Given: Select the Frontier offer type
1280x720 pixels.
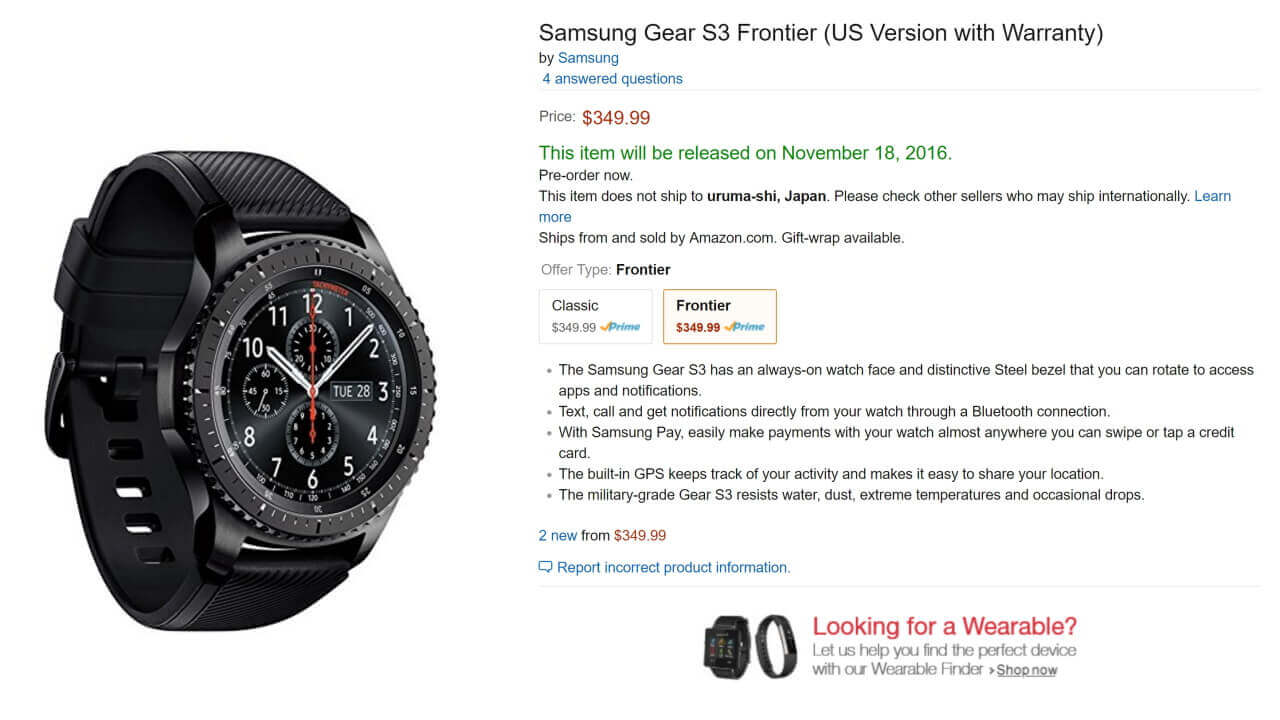Looking at the screenshot, I should coord(719,316).
